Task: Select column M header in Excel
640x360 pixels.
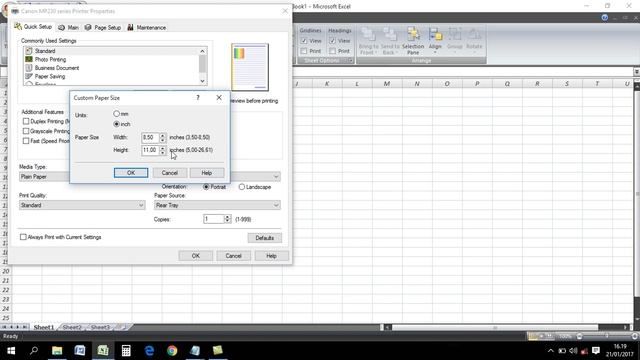Action: point(387,84)
